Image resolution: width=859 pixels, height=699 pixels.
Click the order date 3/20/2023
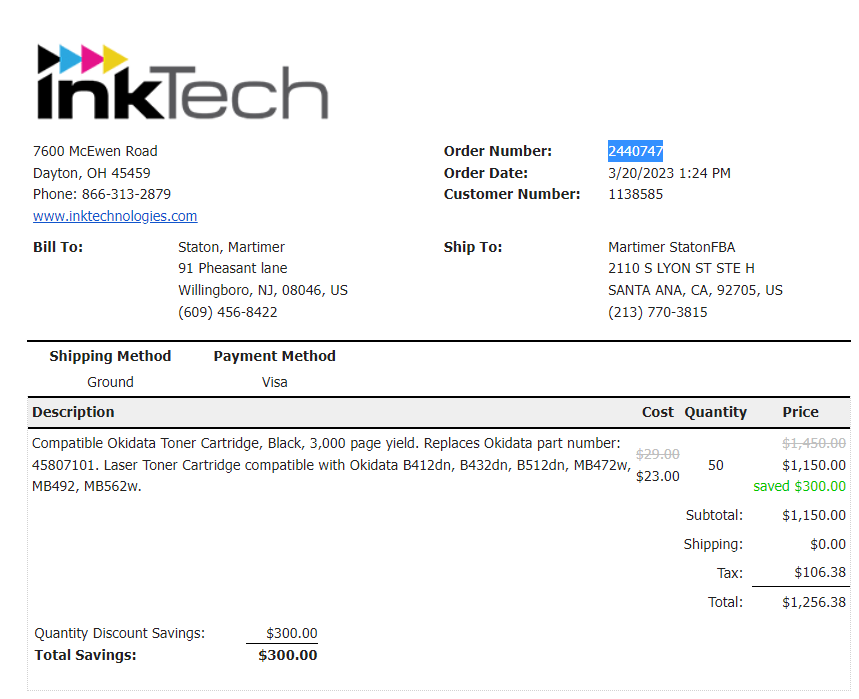641,173
